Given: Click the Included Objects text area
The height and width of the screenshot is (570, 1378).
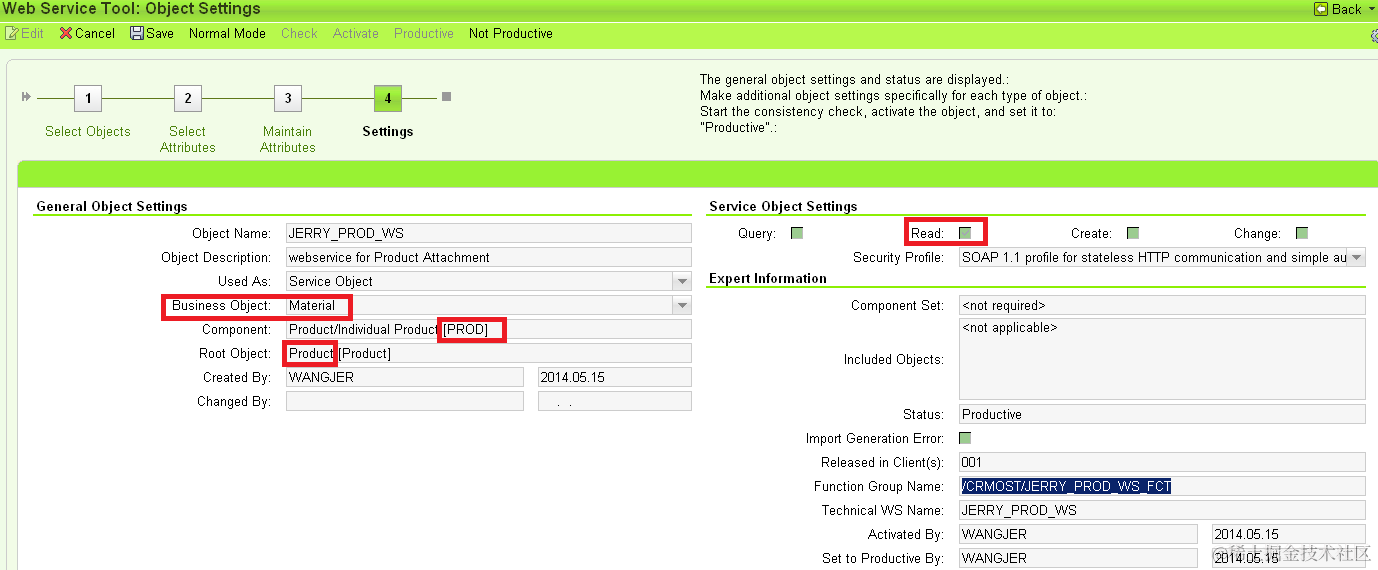Looking at the screenshot, I should [x=1162, y=359].
